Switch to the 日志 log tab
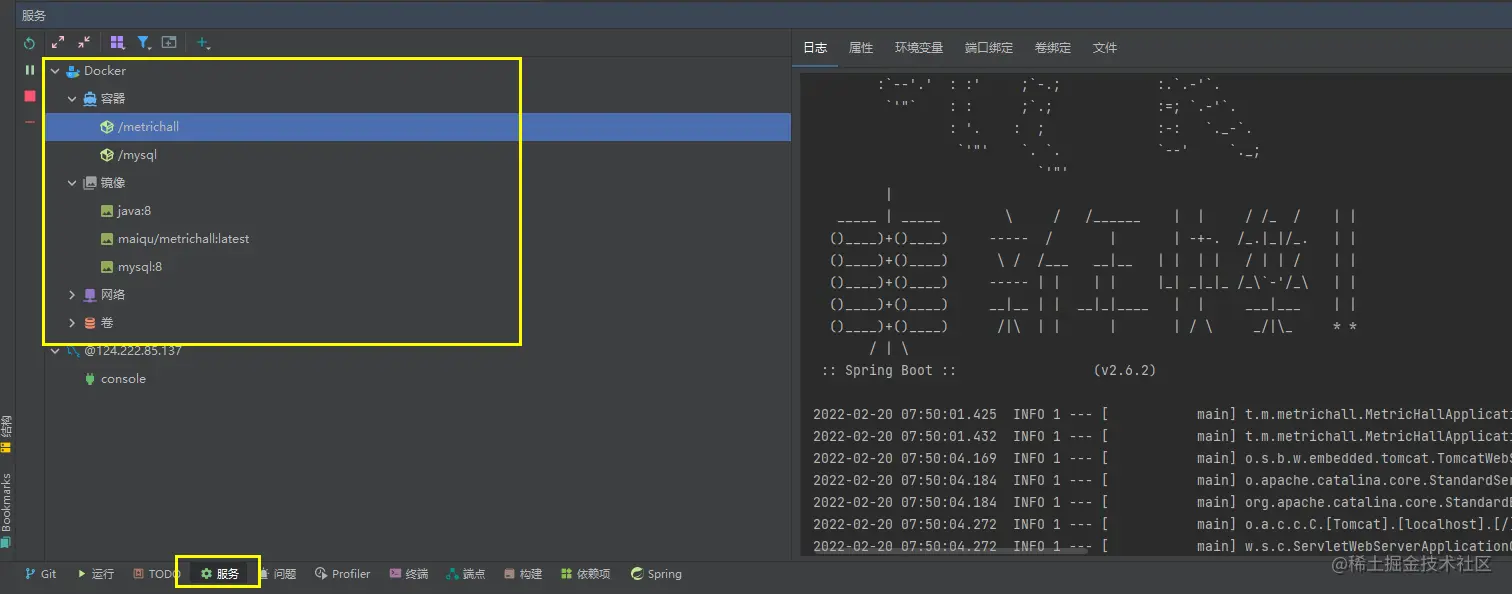 click(x=815, y=48)
